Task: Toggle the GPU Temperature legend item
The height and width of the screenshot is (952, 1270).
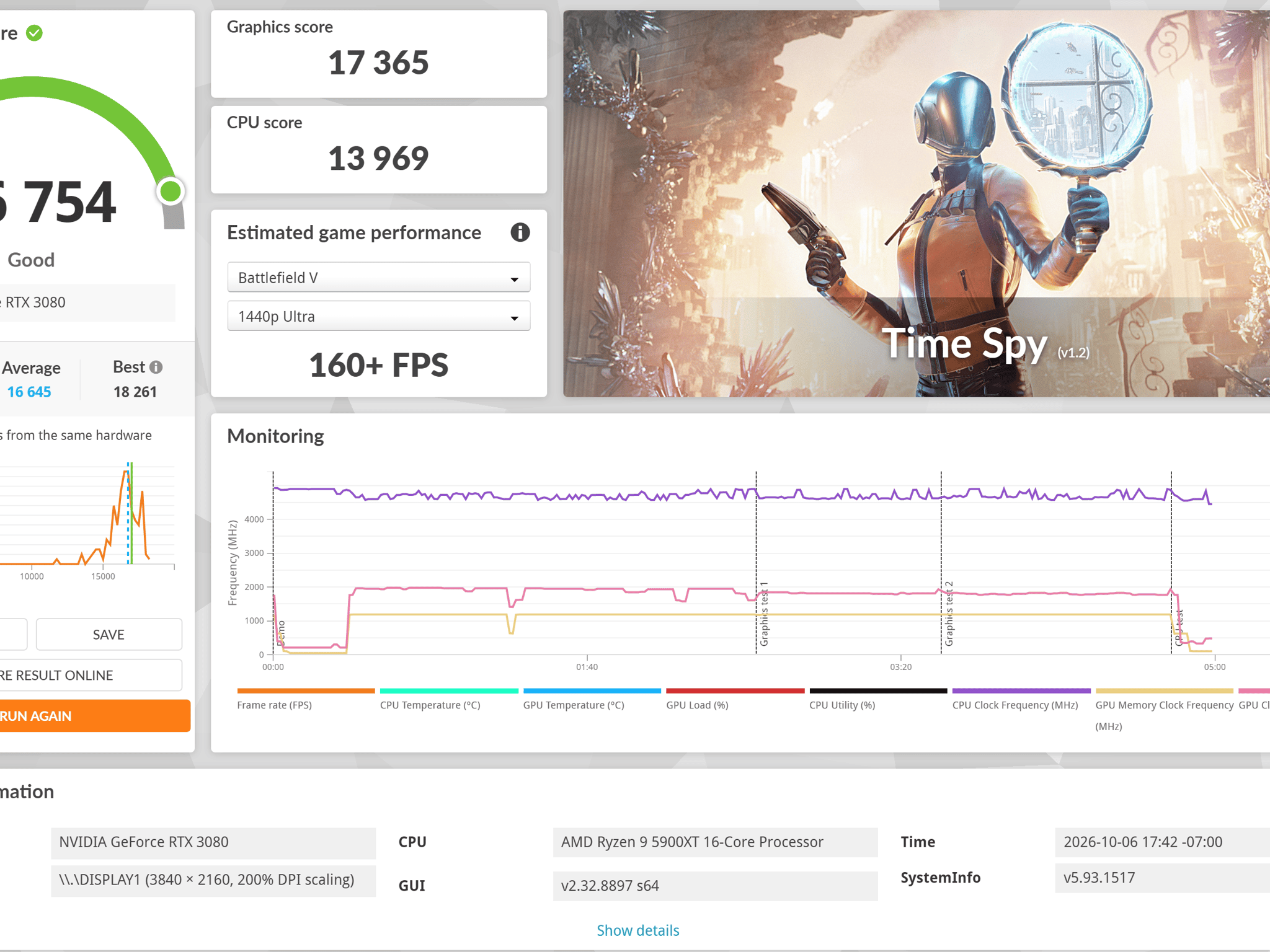Action: point(592,699)
